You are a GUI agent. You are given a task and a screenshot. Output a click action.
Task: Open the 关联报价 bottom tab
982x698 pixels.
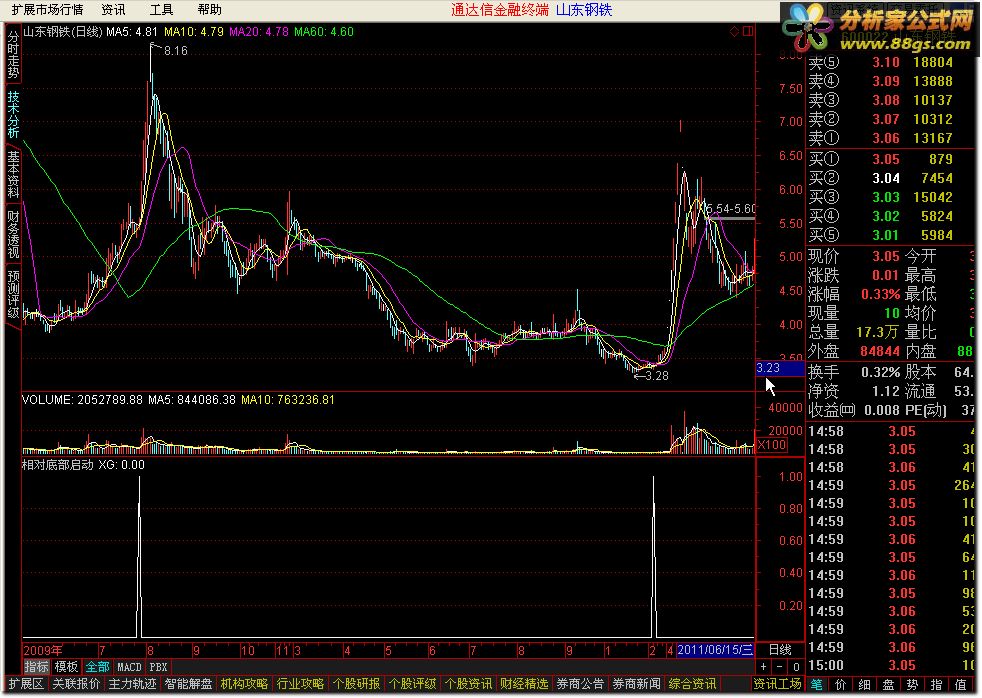click(x=75, y=684)
